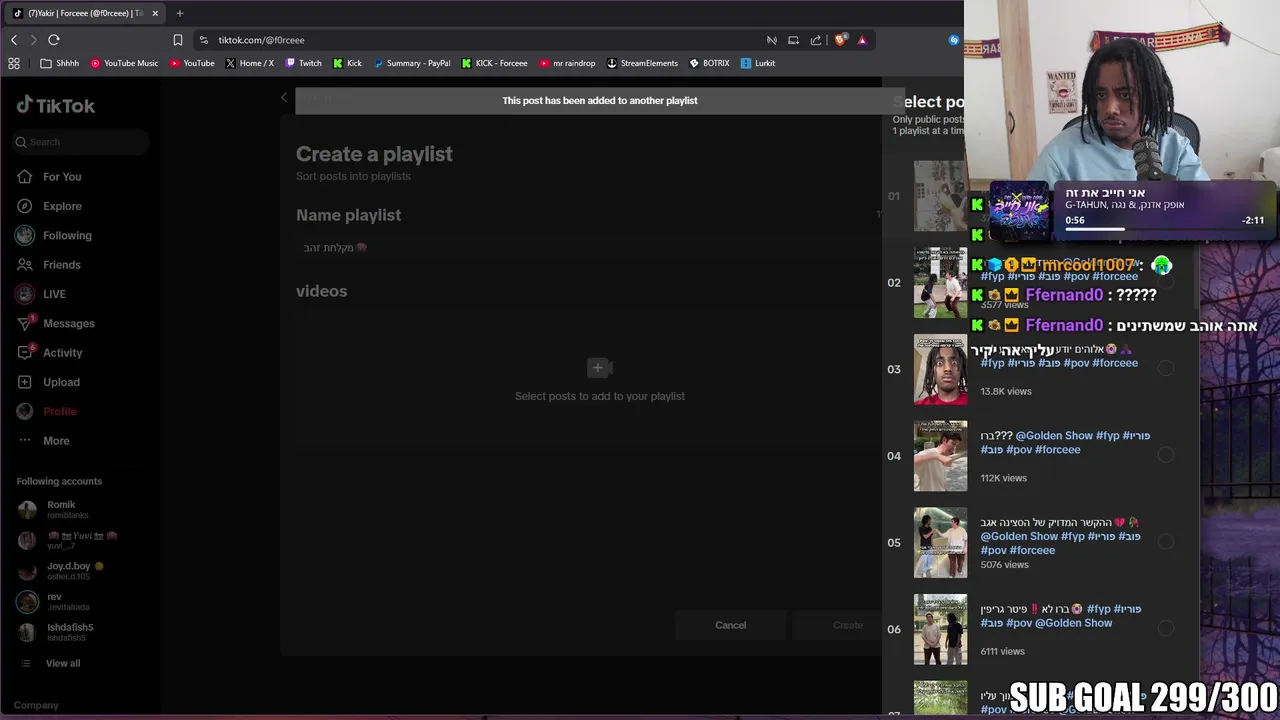Click Create playlist button
Screen dimensions: 1280x720
pyautogui.click(x=847, y=625)
